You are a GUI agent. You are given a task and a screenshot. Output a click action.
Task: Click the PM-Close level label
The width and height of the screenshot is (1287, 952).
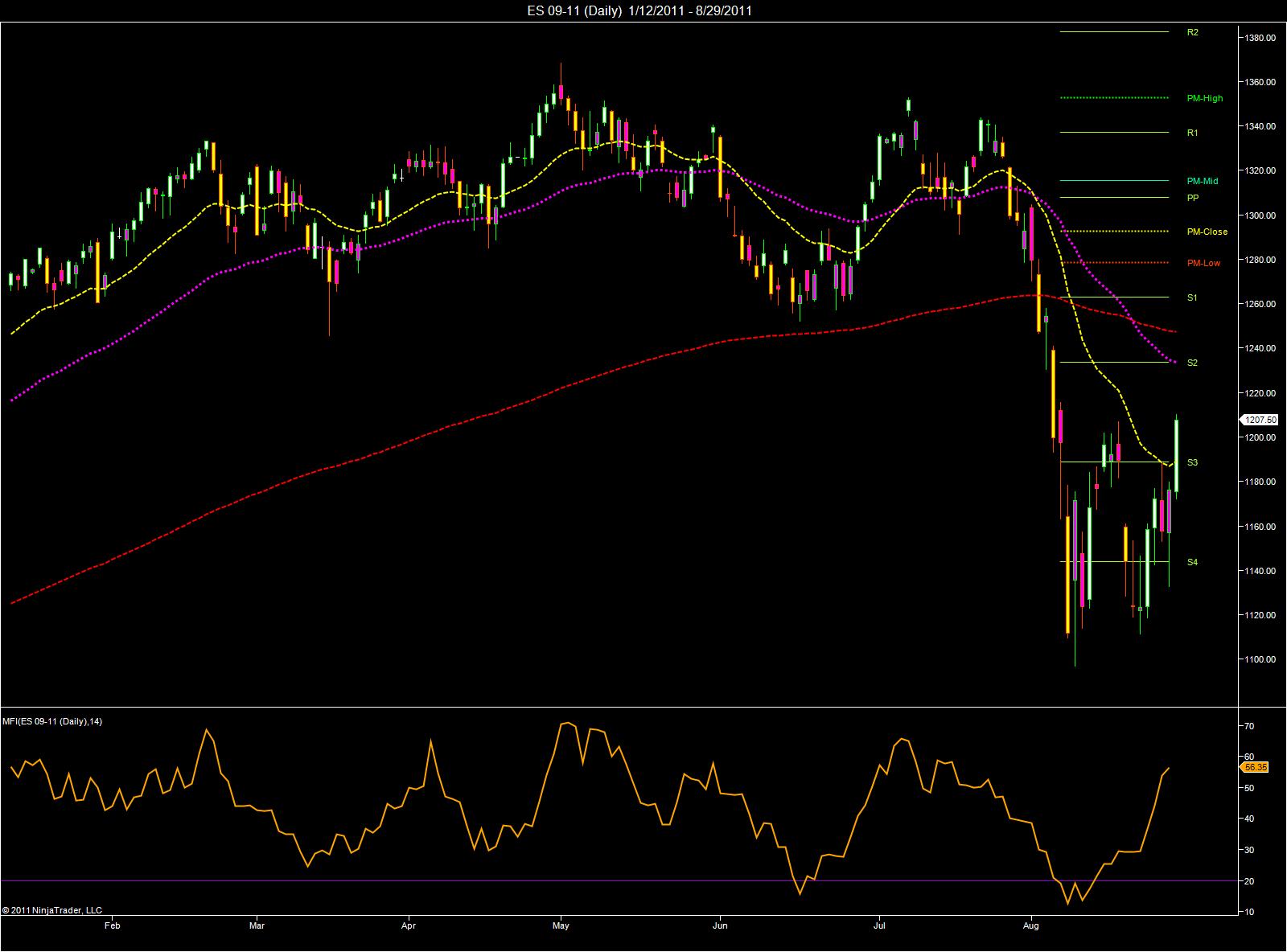1207,232
